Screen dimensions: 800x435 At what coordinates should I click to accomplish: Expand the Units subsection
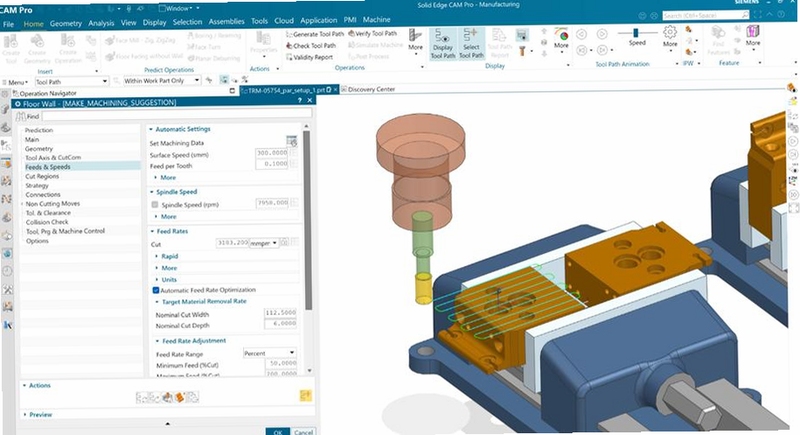[157, 279]
